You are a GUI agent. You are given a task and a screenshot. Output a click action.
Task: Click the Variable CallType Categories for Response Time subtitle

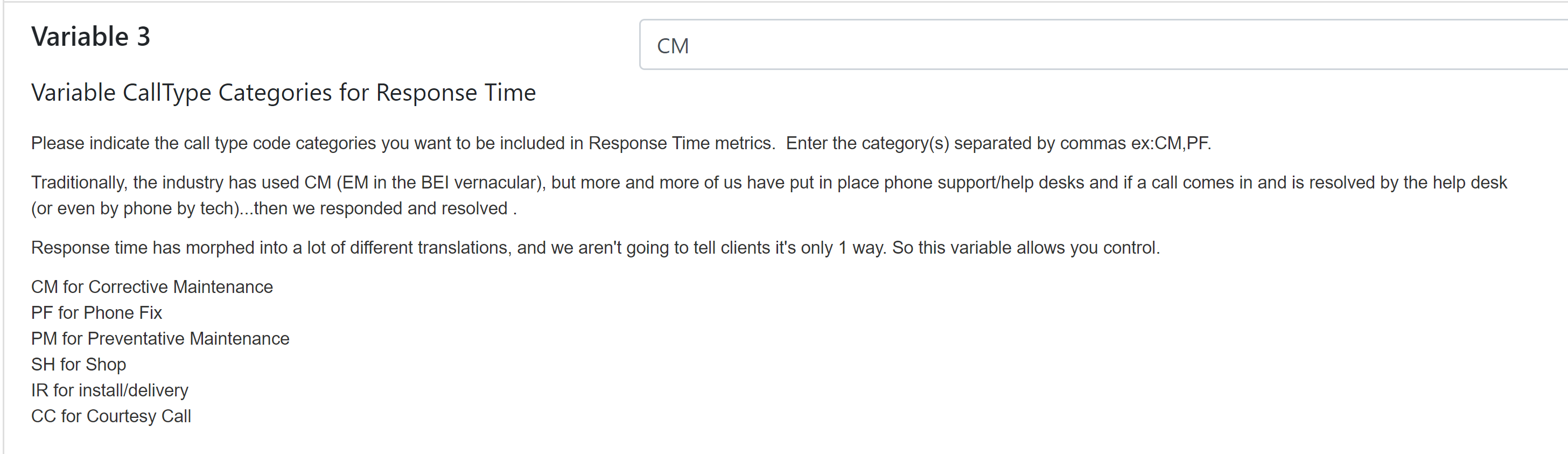[284, 93]
